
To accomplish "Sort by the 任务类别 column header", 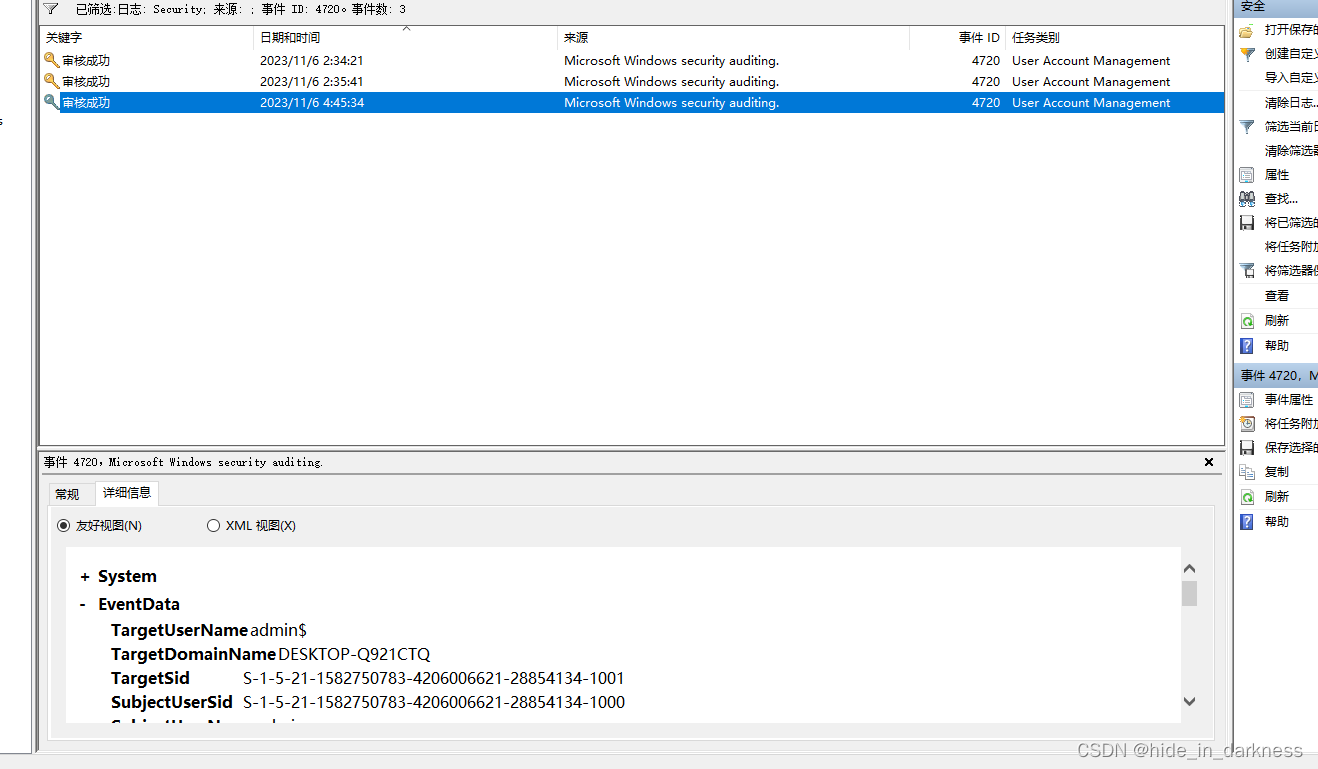I will 1114,38.
